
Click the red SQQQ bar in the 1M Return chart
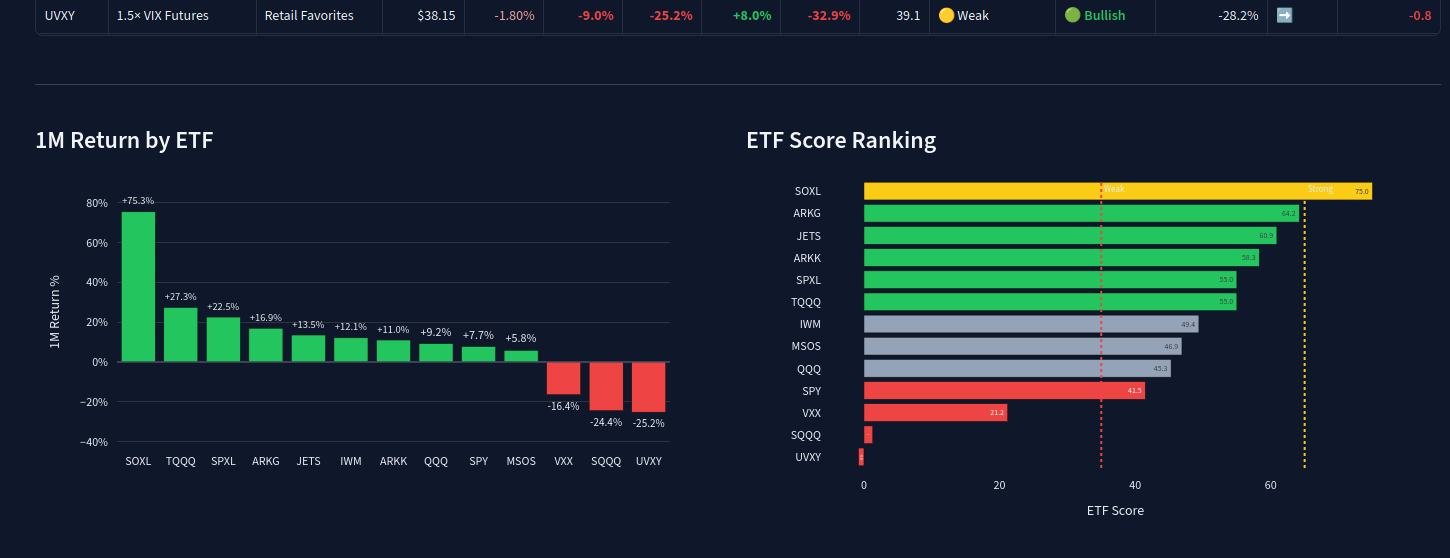point(606,386)
